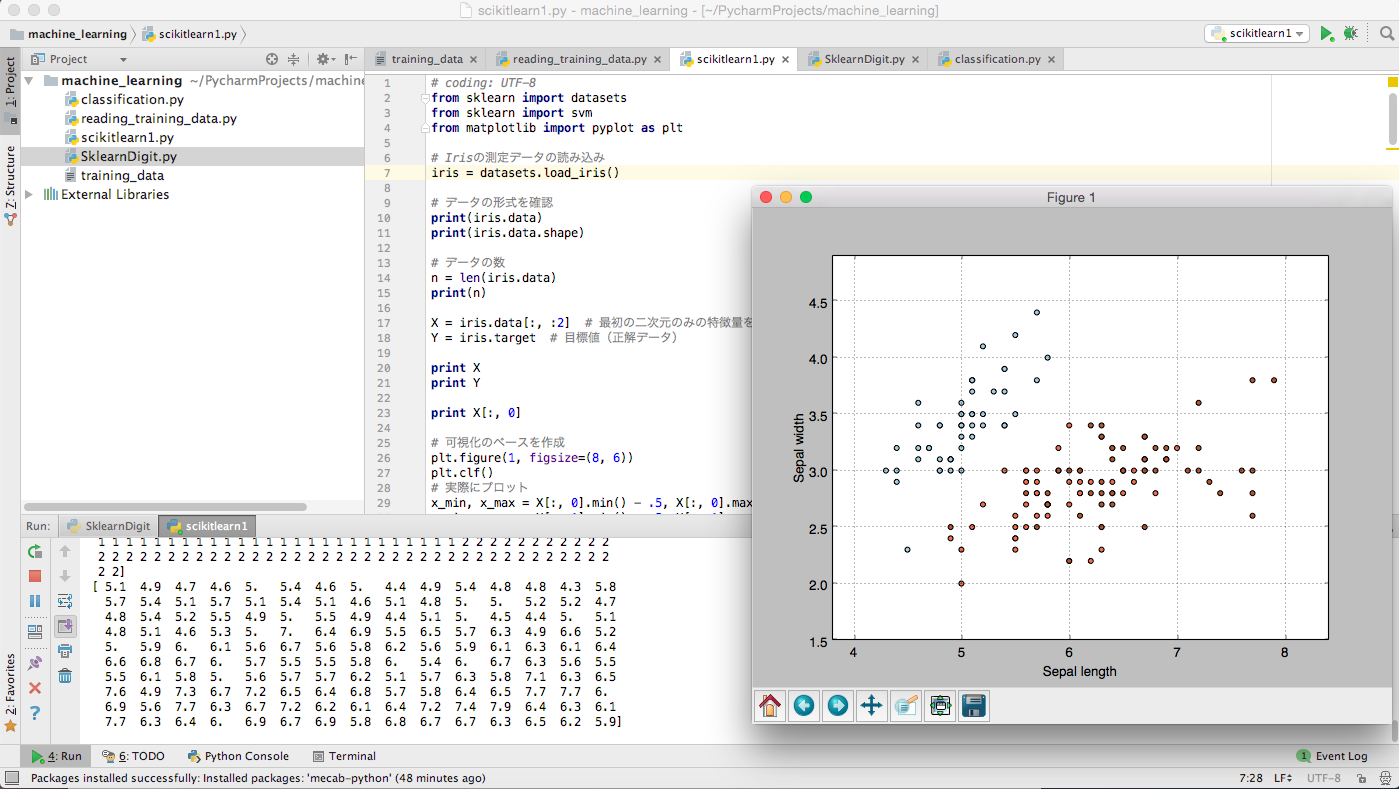Save the figure with the floppy icon
The image size is (1399, 789).
[x=974, y=706]
